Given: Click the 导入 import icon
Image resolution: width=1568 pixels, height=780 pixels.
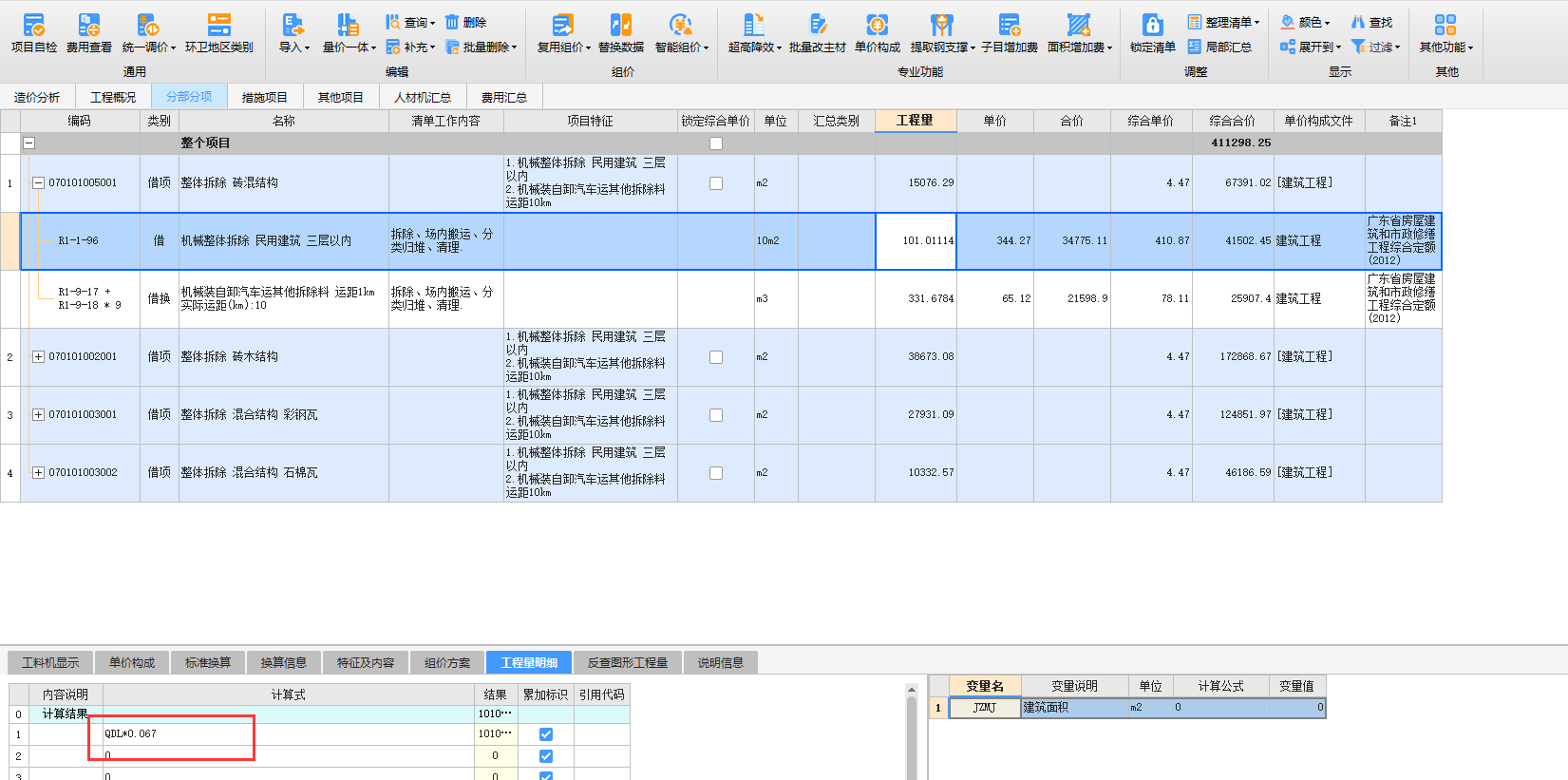Looking at the screenshot, I should (293, 25).
